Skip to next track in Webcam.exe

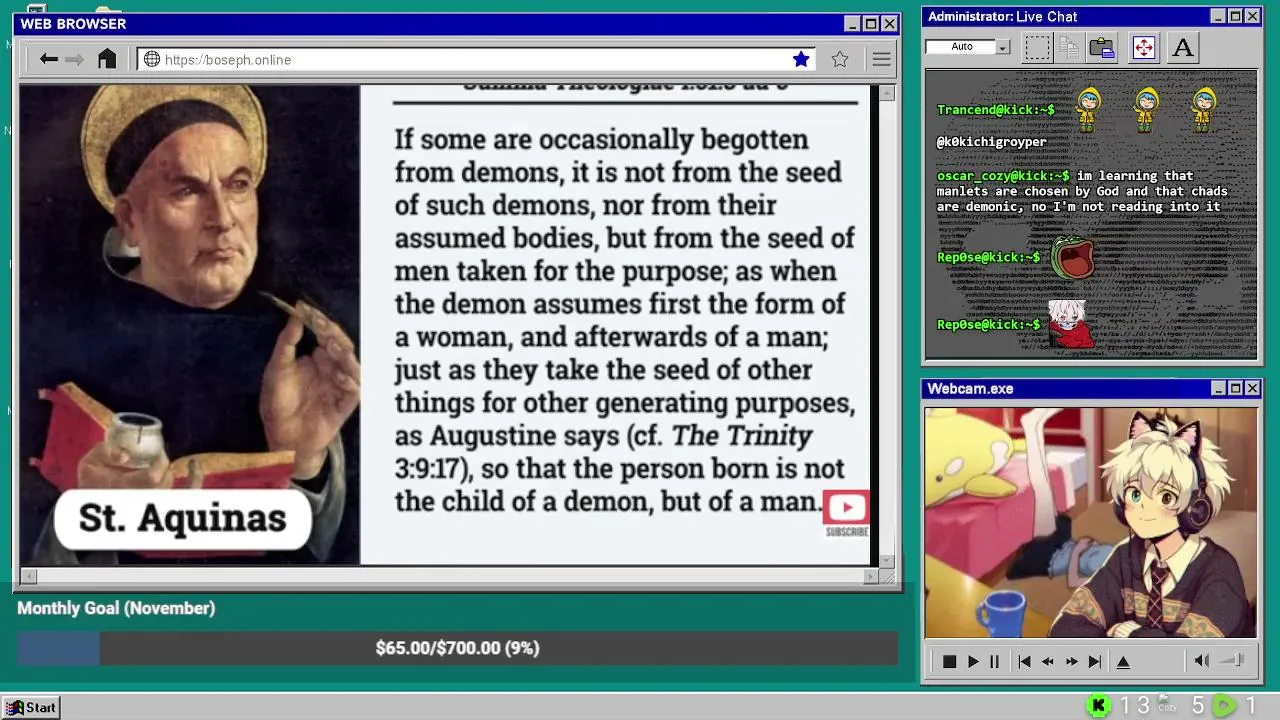click(1095, 662)
